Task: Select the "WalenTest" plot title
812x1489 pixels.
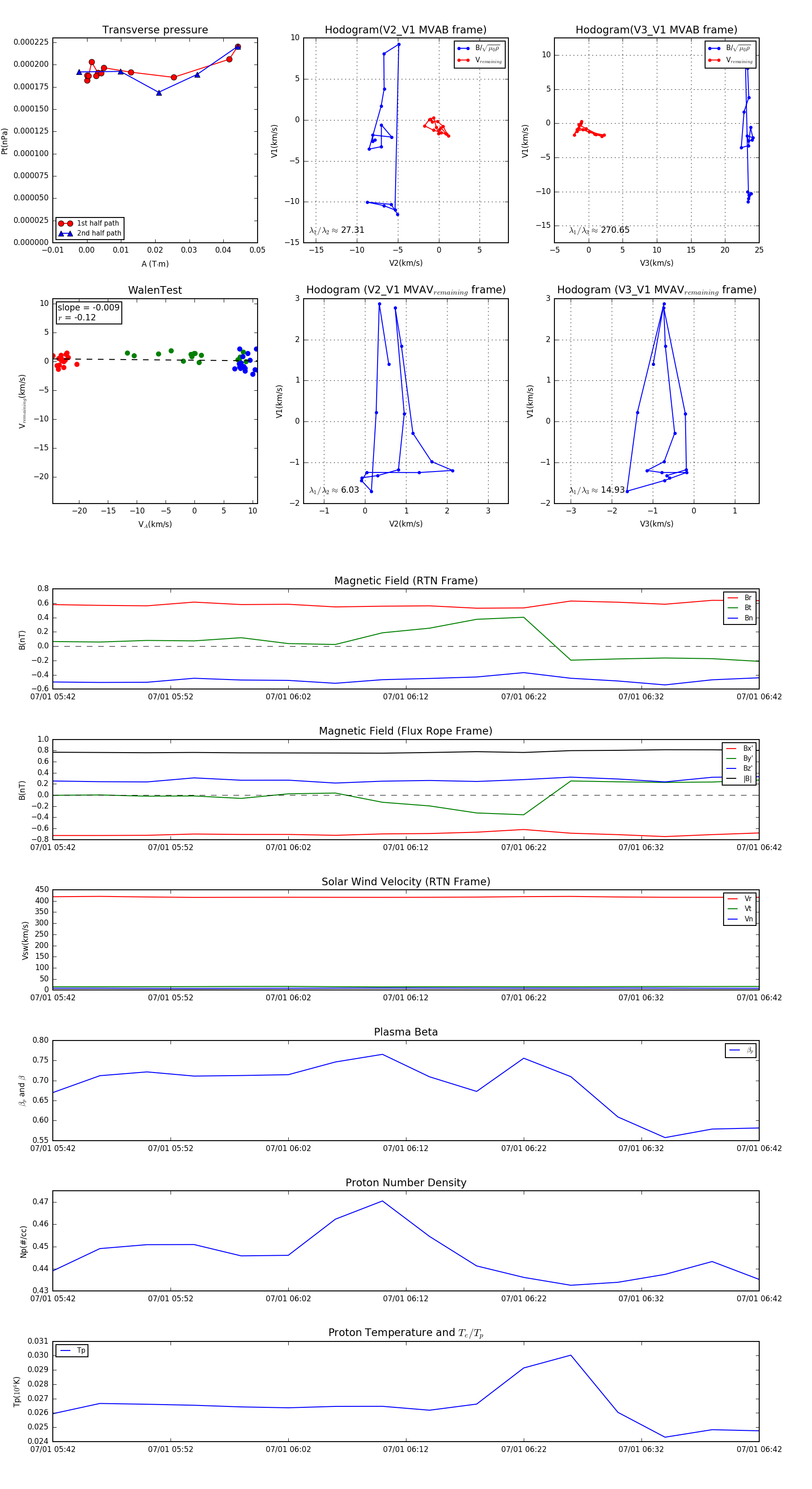Action: 155,290
